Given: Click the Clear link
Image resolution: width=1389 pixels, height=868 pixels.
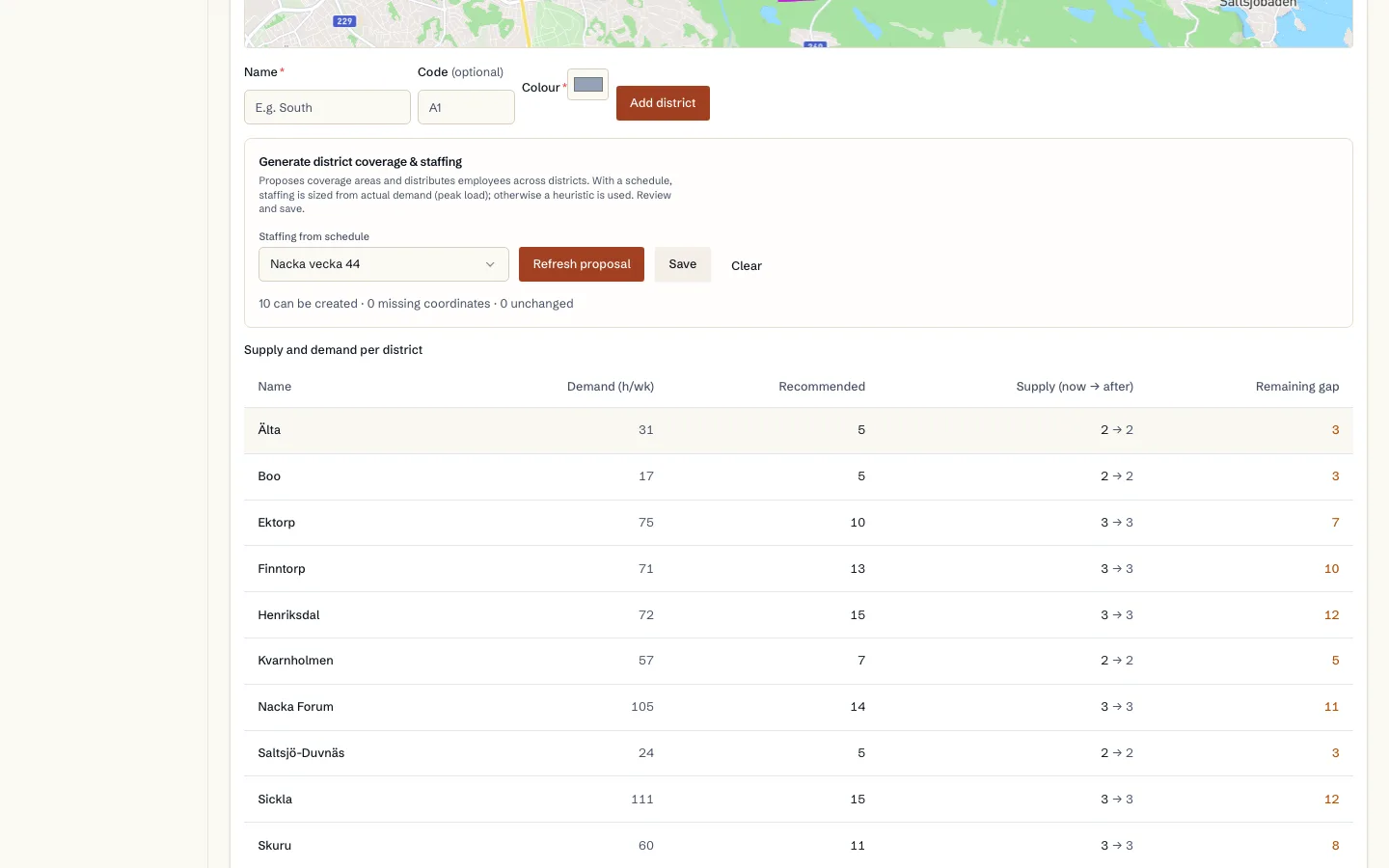Looking at the screenshot, I should 747,266.
